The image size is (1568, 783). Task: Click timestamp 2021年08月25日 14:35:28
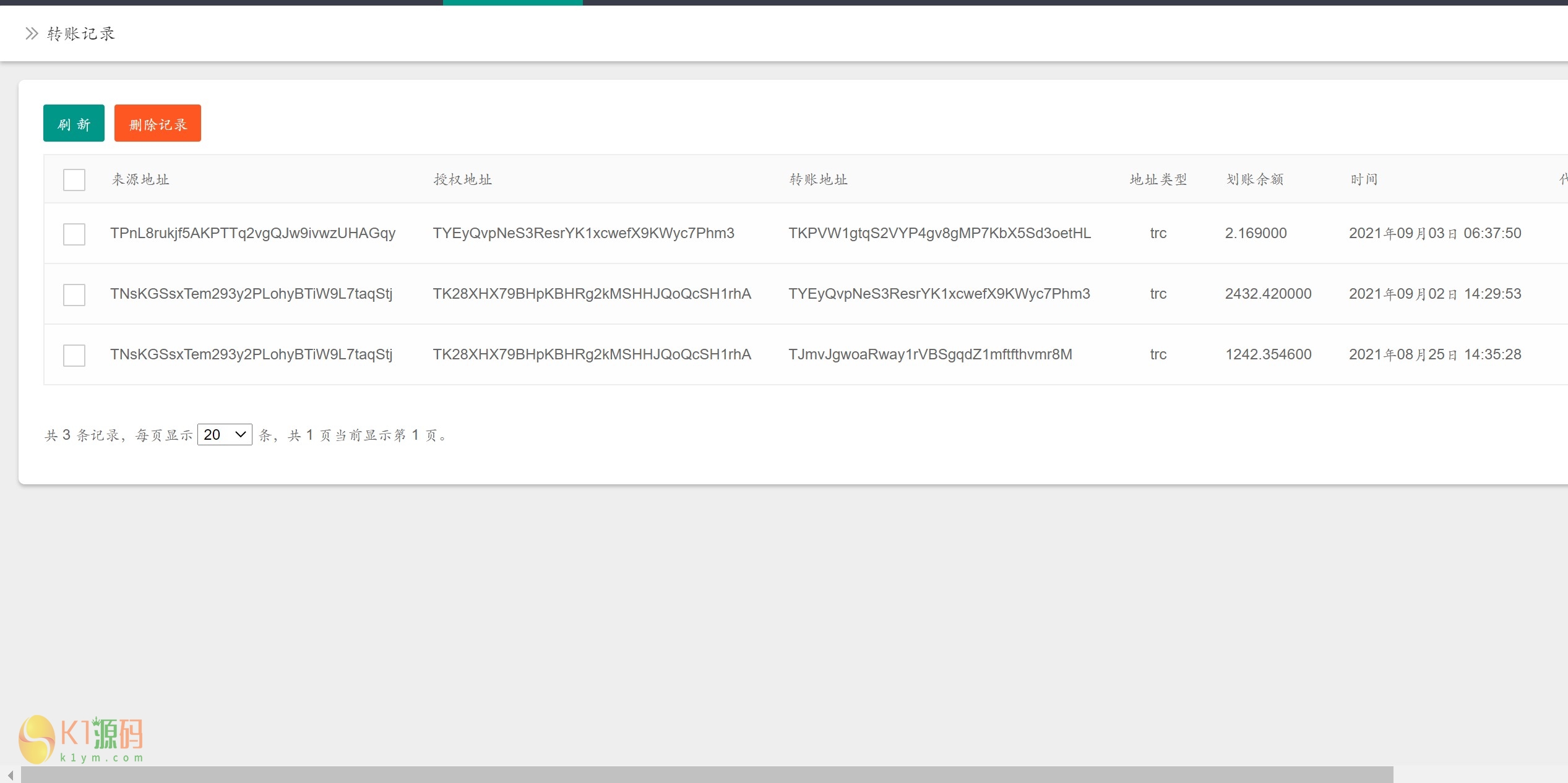click(x=1435, y=354)
